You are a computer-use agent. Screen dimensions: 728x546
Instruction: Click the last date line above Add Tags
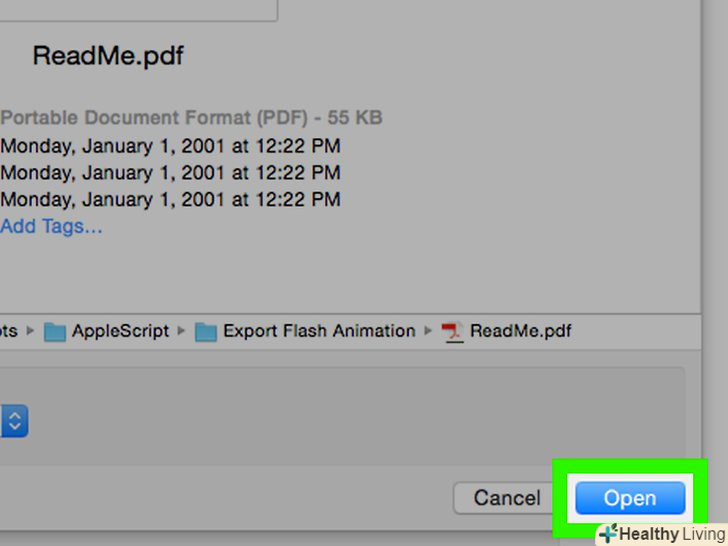click(170, 199)
